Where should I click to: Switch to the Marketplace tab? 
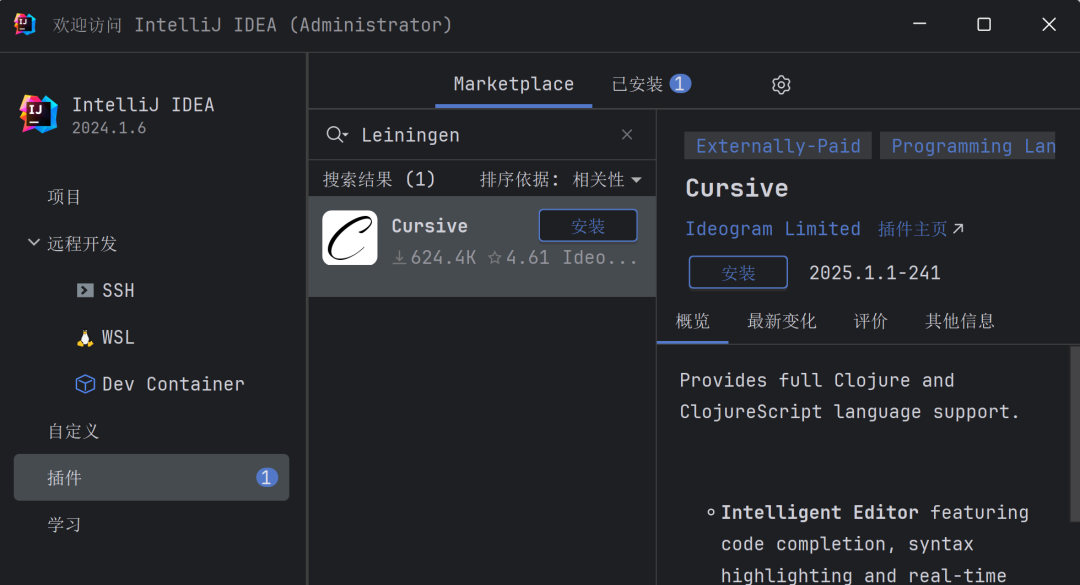tap(513, 84)
